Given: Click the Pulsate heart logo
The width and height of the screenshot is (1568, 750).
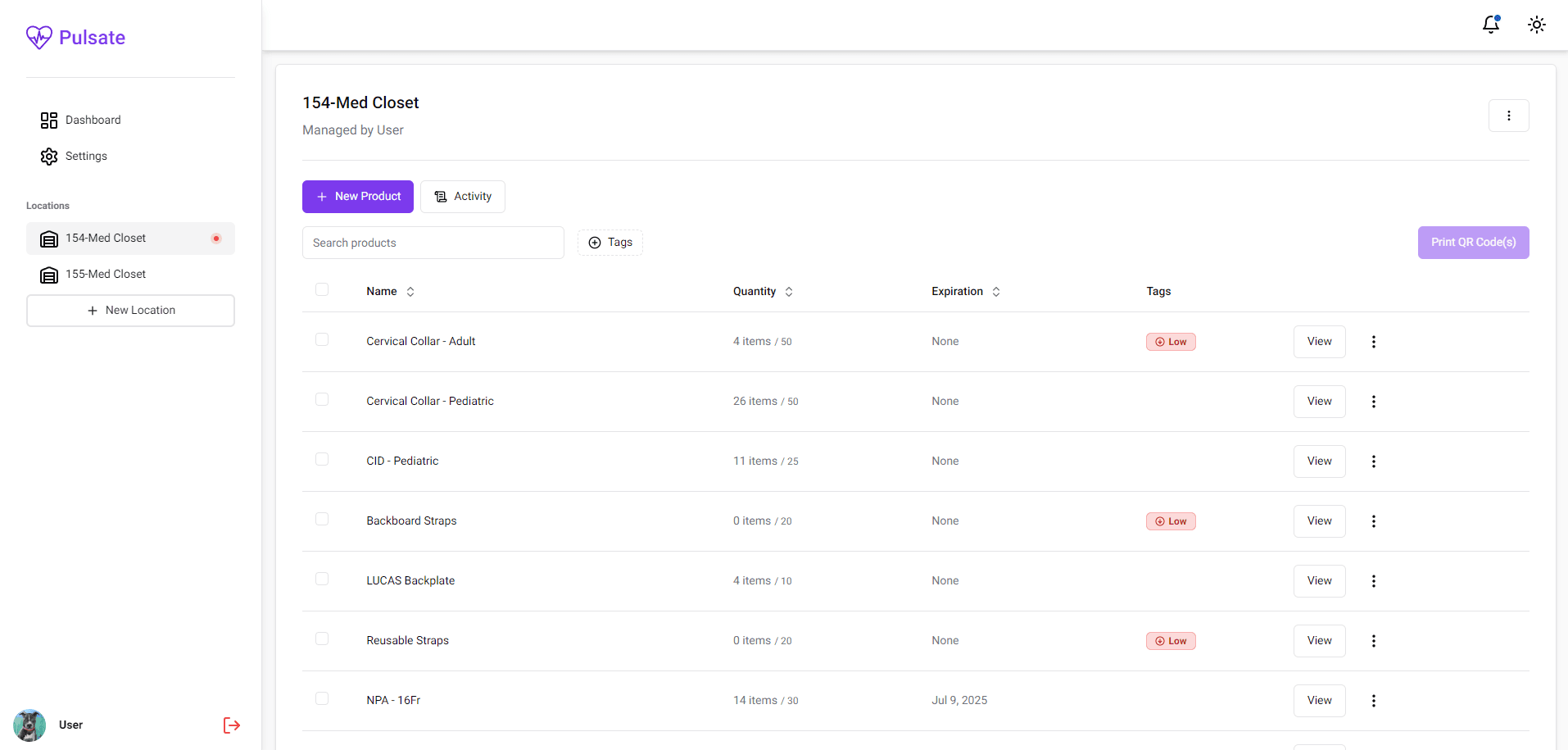Looking at the screenshot, I should pyautogui.click(x=39, y=37).
